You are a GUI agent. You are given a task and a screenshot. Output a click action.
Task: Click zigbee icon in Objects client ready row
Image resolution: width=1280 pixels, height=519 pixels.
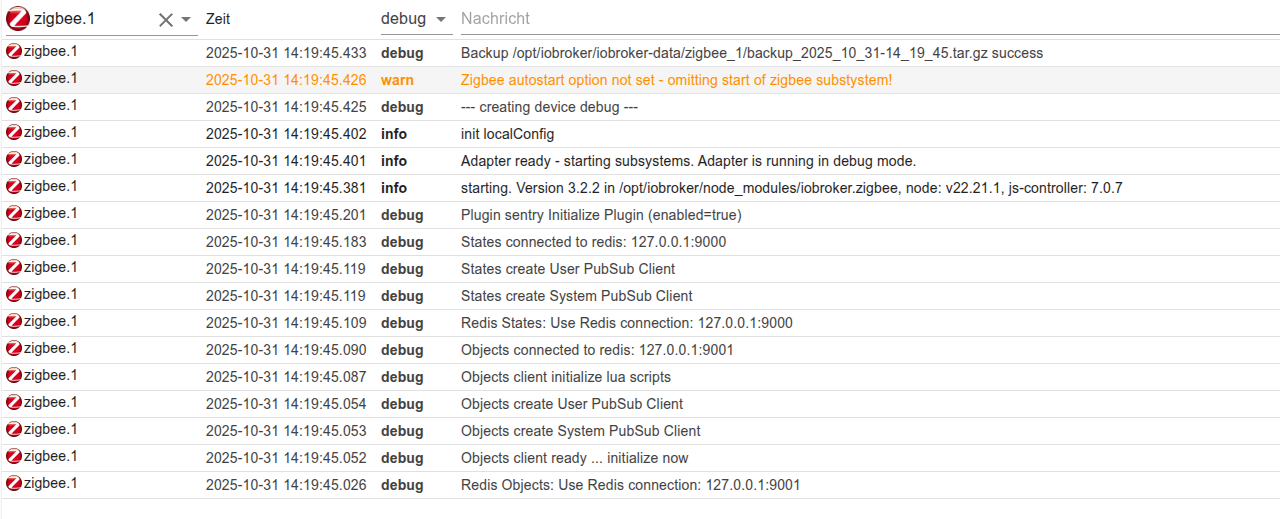pos(14,457)
